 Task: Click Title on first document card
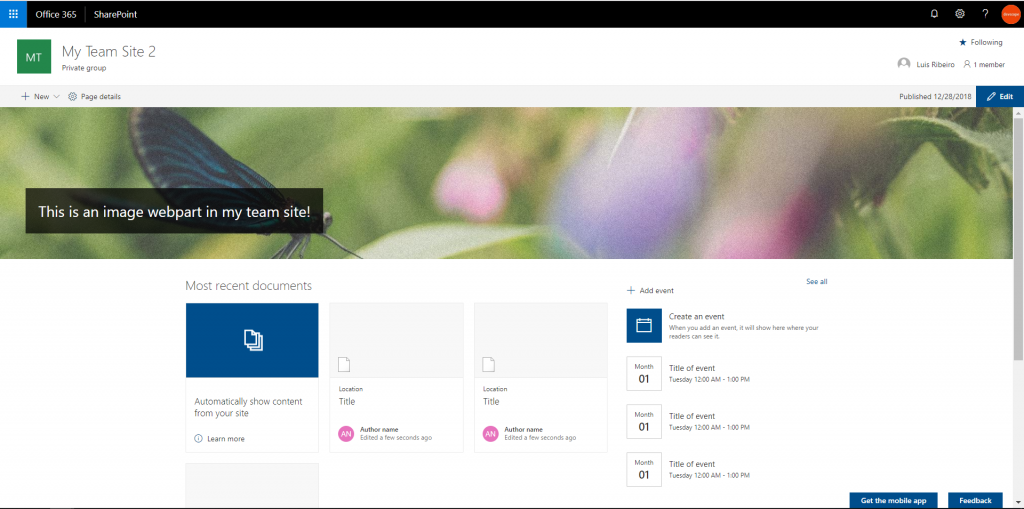click(347, 401)
